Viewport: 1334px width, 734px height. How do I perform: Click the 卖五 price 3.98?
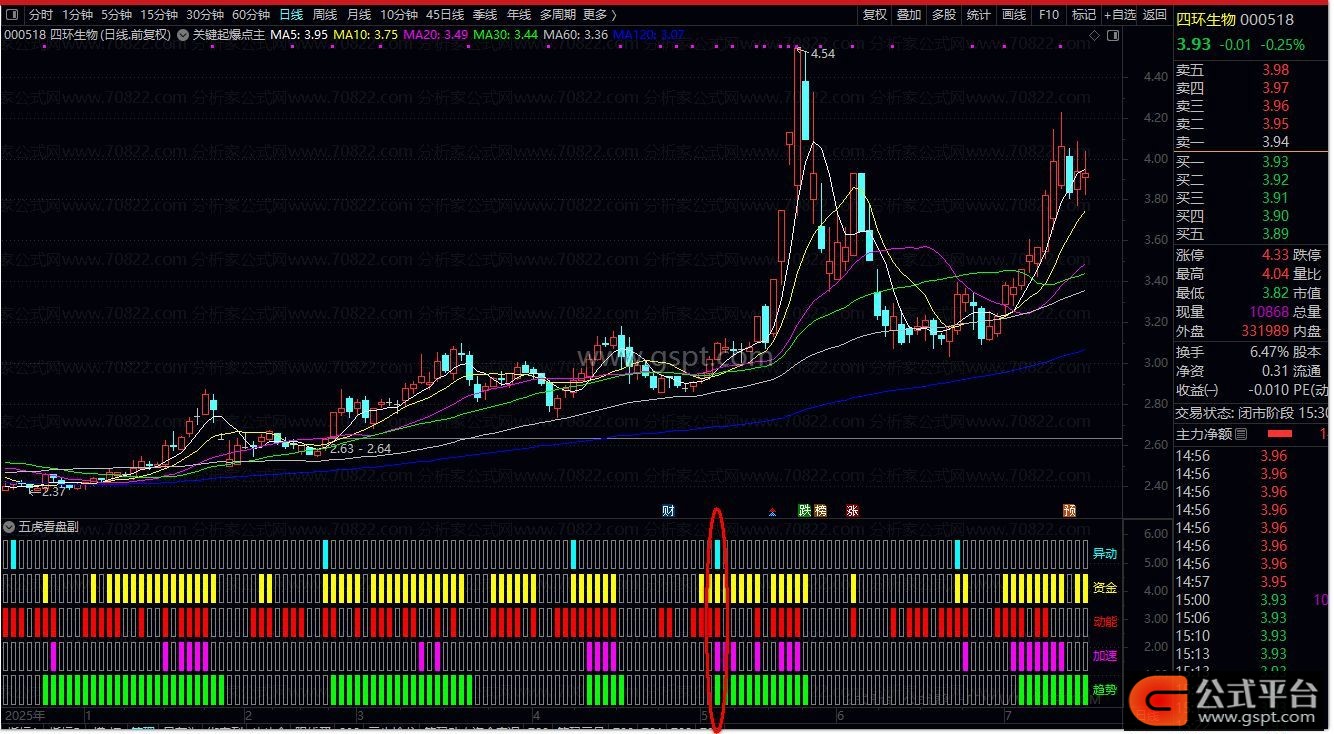click(1275, 70)
